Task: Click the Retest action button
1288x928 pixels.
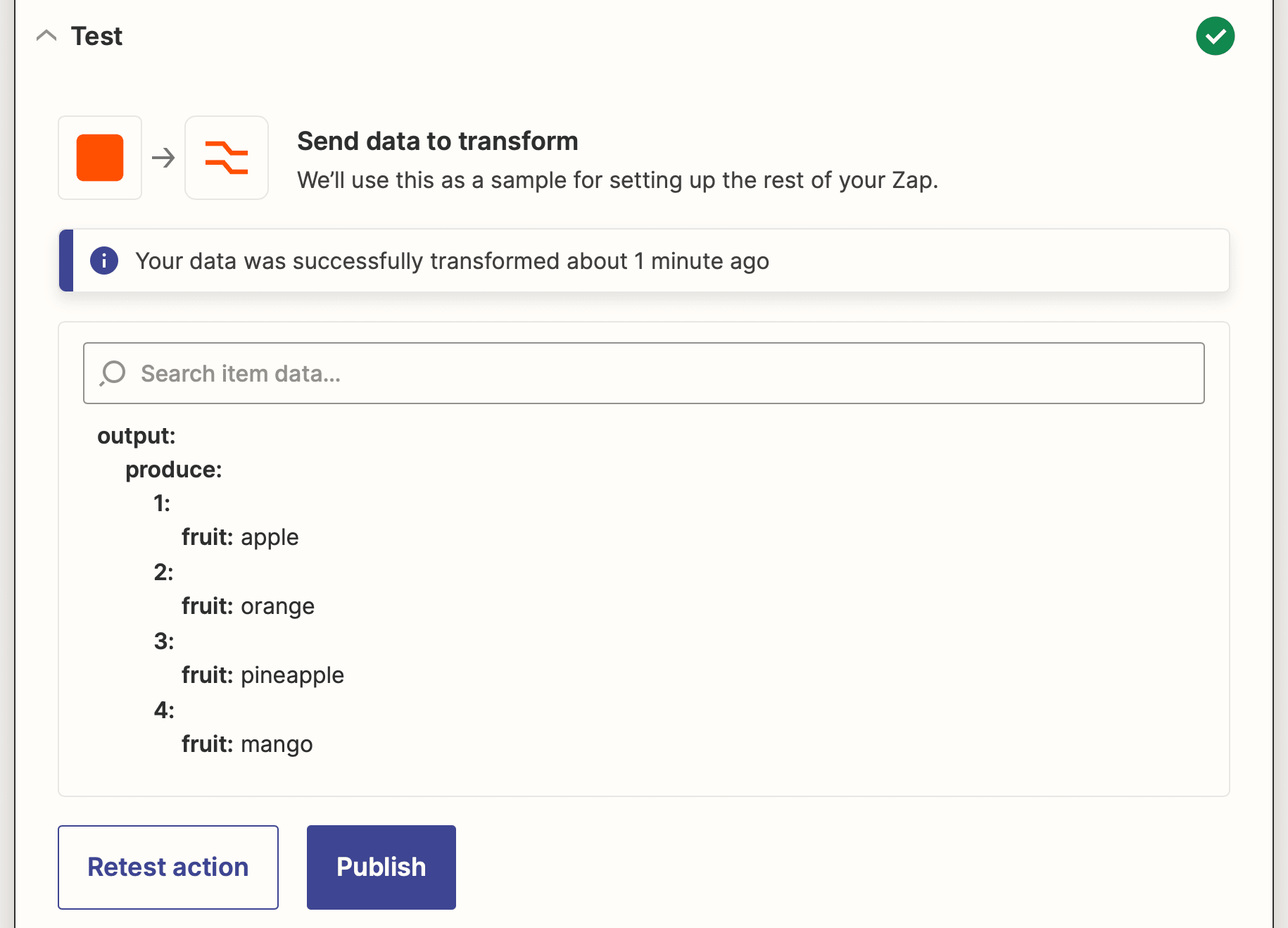Action: pos(168,867)
